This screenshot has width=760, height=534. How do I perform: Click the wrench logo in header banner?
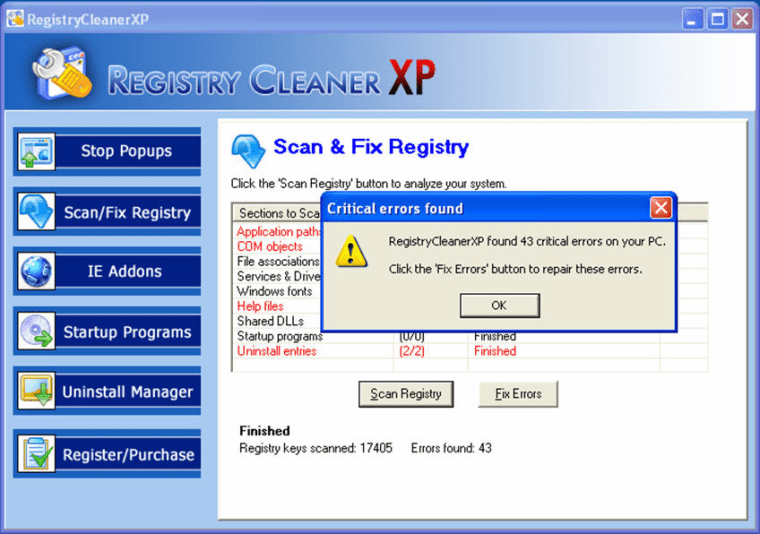[62, 73]
